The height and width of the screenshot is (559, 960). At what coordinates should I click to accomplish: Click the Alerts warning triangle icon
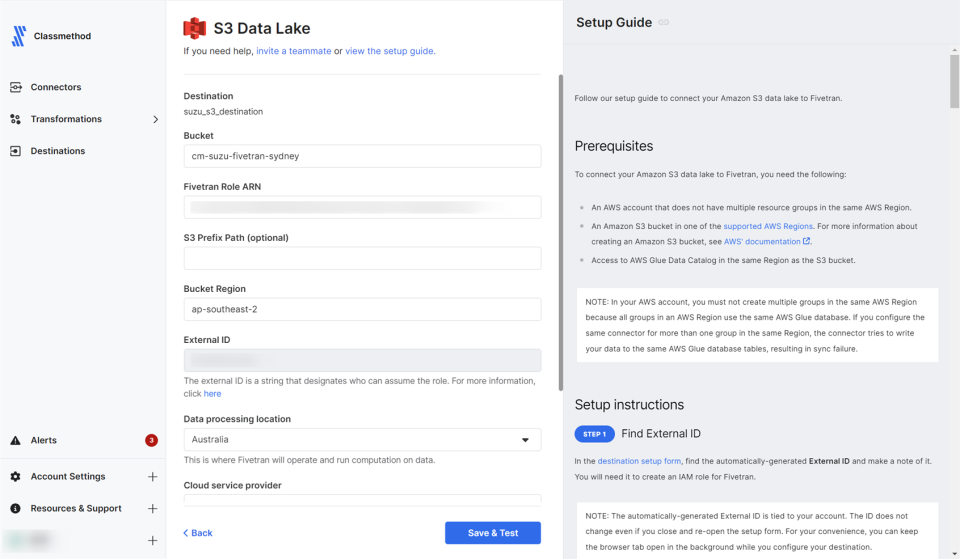16,440
